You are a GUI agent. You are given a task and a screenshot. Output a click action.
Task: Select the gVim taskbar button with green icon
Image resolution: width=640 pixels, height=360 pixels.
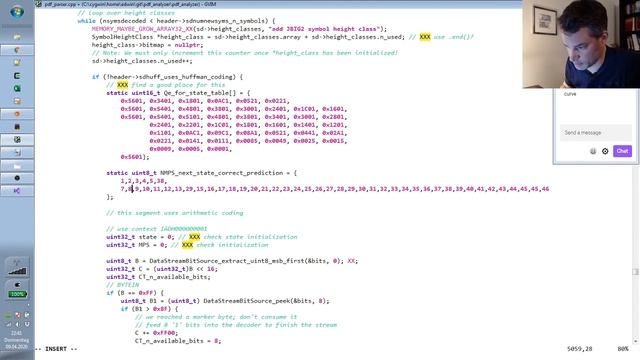tap(17, 140)
